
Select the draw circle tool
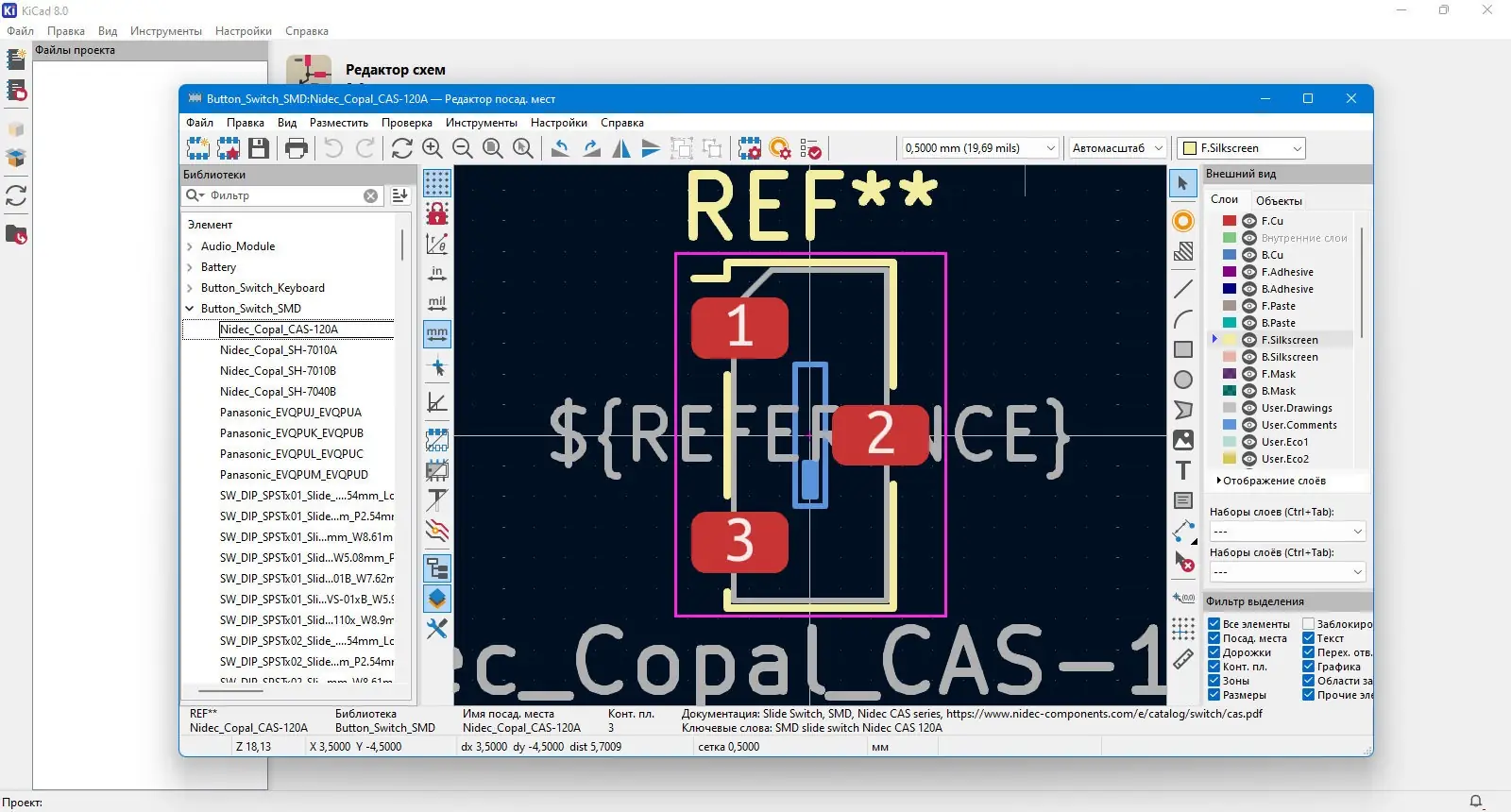(x=1183, y=380)
